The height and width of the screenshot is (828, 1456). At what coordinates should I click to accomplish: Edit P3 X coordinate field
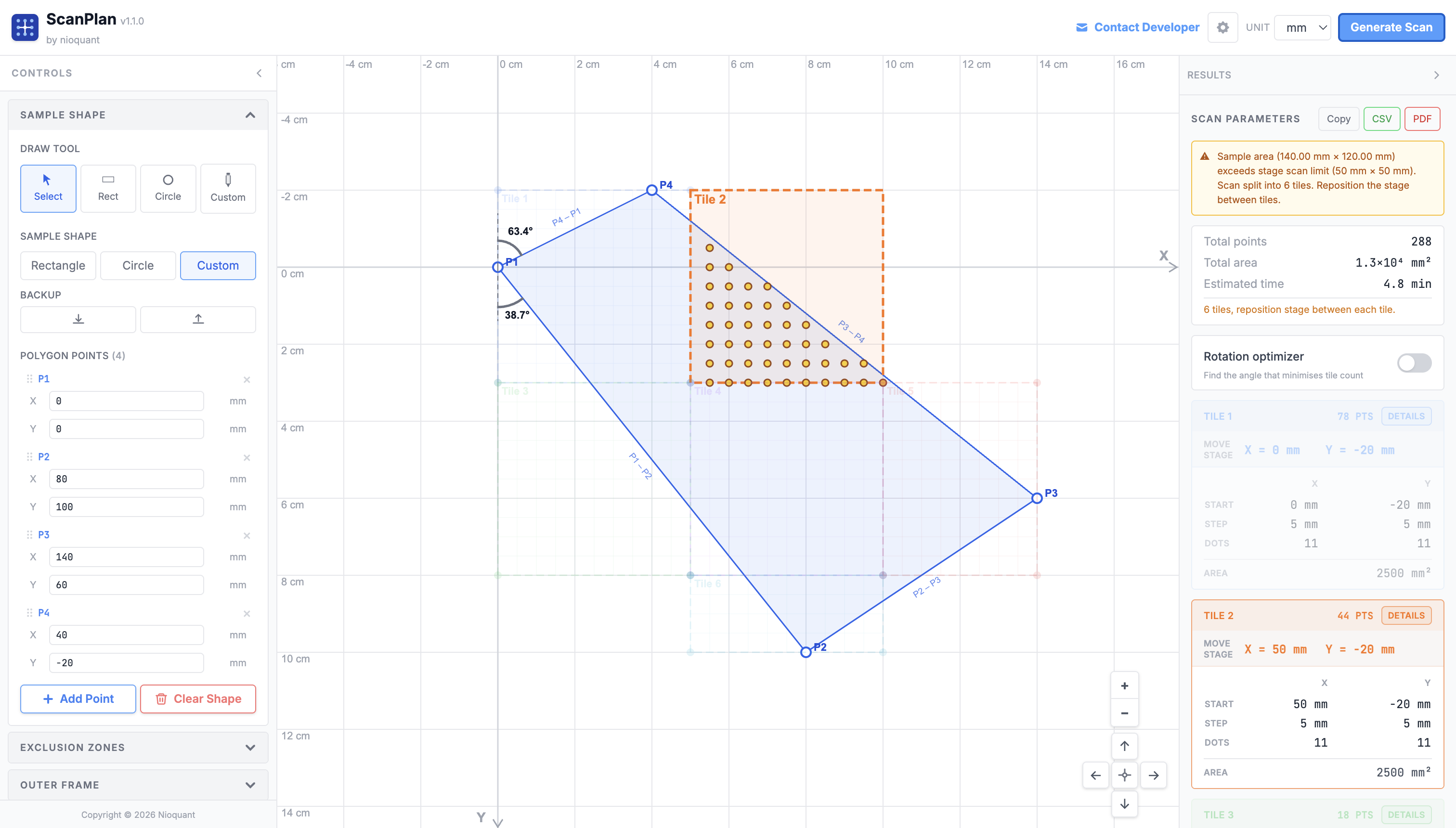[126, 557]
